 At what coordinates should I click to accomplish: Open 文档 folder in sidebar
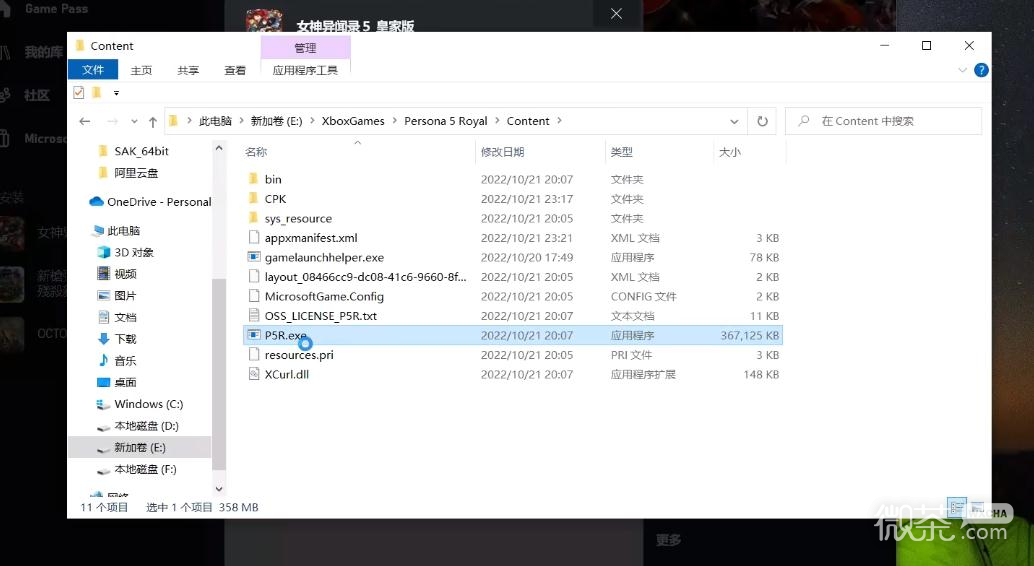(x=117, y=317)
